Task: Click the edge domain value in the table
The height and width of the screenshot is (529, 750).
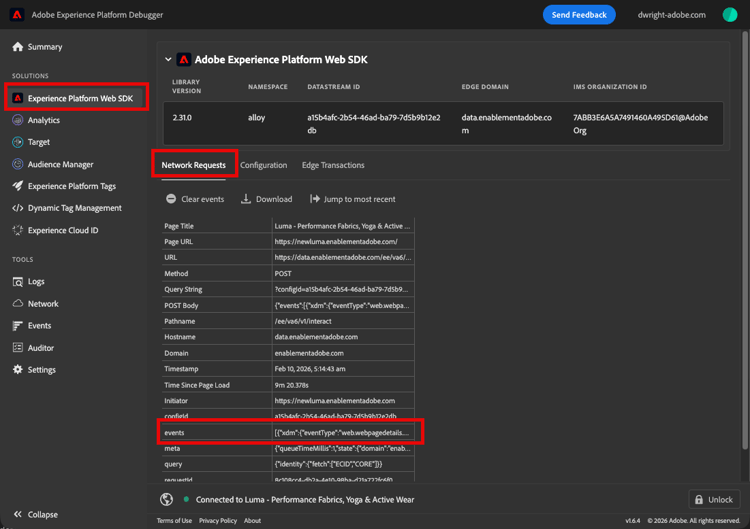Action: [x=507, y=124]
